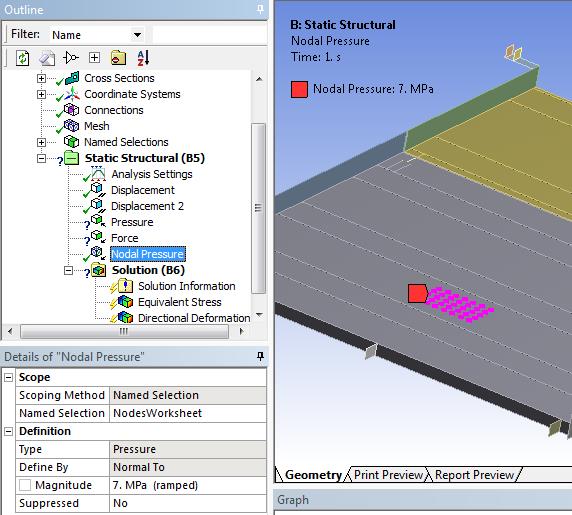Toggle the Magnitude parameter checkbox
The image size is (572, 515).
point(25,485)
